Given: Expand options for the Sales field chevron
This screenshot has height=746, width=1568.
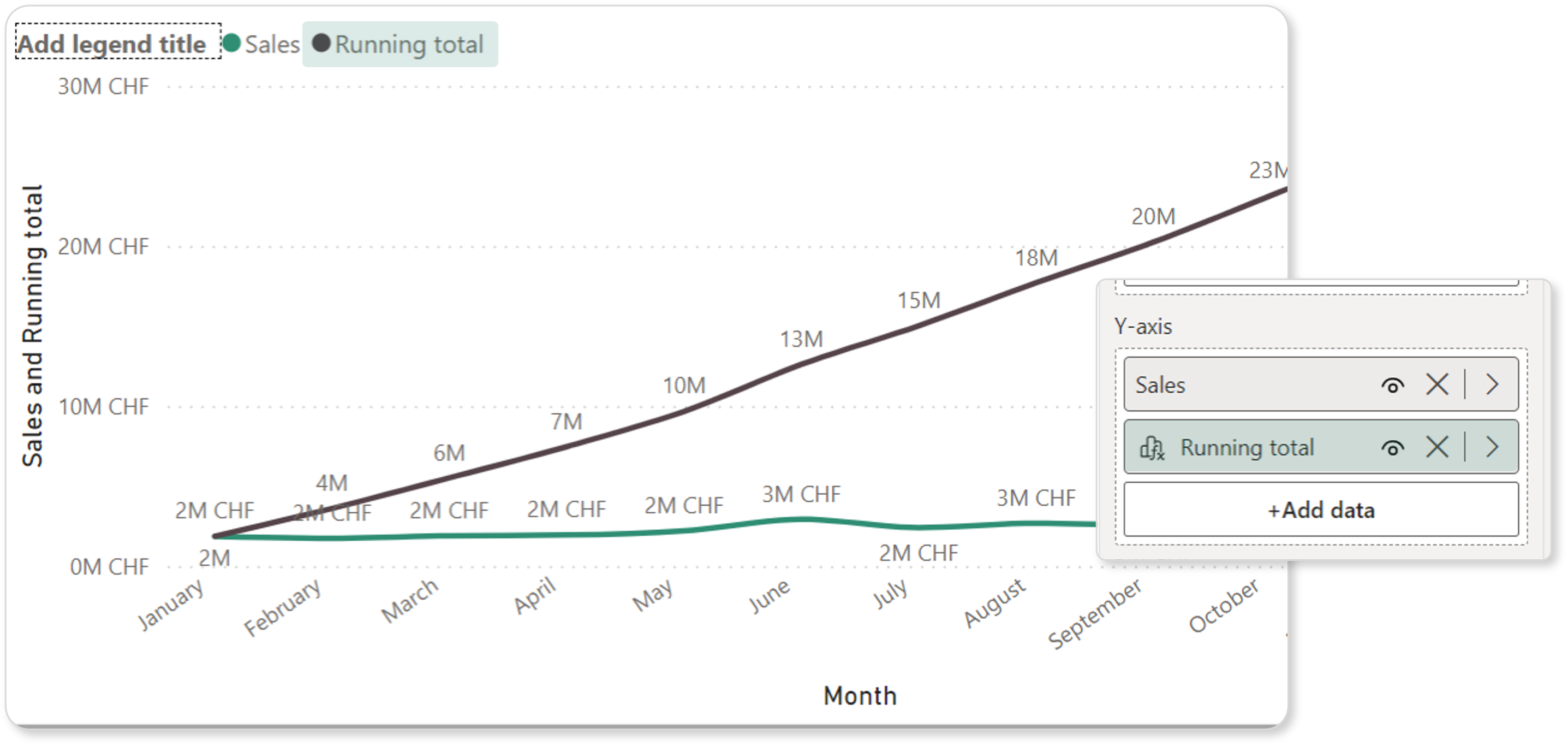Looking at the screenshot, I should pyautogui.click(x=1493, y=384).
